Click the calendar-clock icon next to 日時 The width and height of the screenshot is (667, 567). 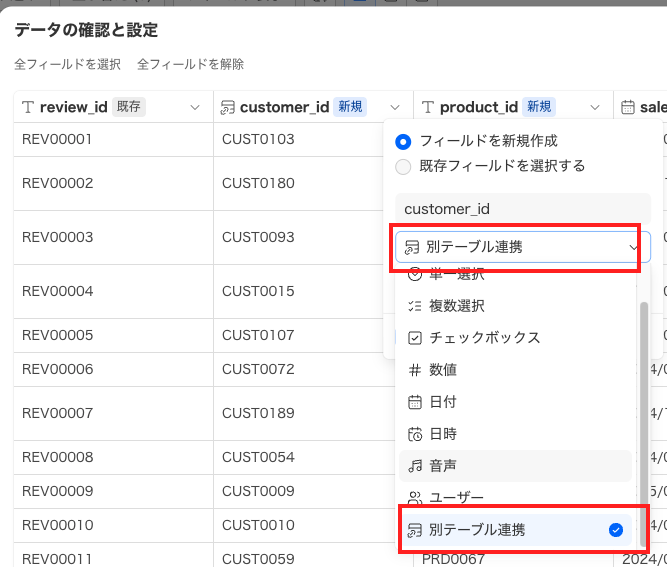click(415, 434)
